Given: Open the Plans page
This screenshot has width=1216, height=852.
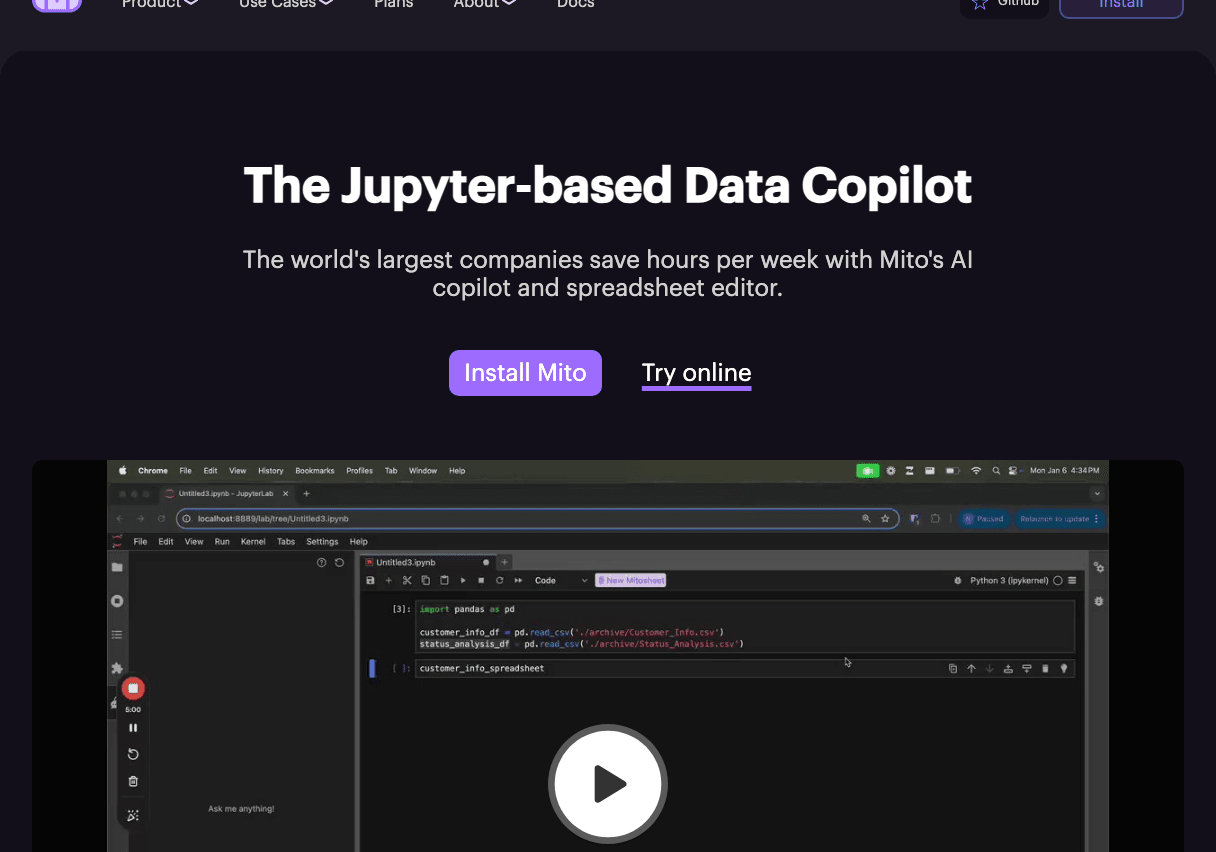Looking at the screenshot, I should [x=393, y=4].
